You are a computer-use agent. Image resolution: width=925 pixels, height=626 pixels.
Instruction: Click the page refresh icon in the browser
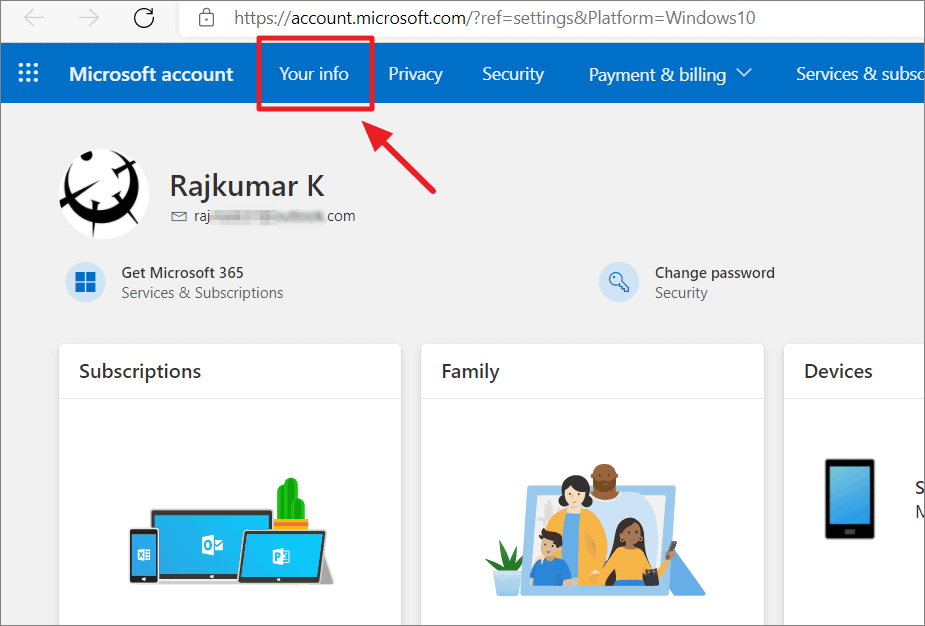point(143,18)
